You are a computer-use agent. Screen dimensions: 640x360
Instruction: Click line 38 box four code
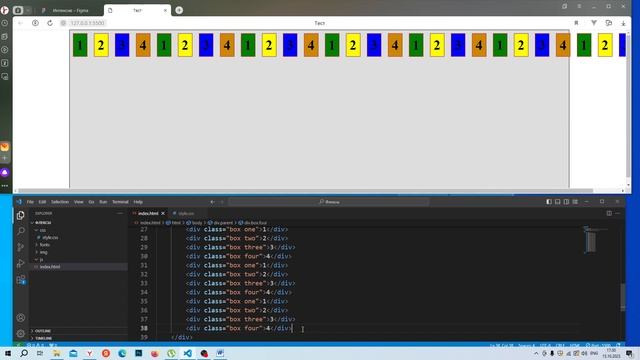click(x=239, y=328)
